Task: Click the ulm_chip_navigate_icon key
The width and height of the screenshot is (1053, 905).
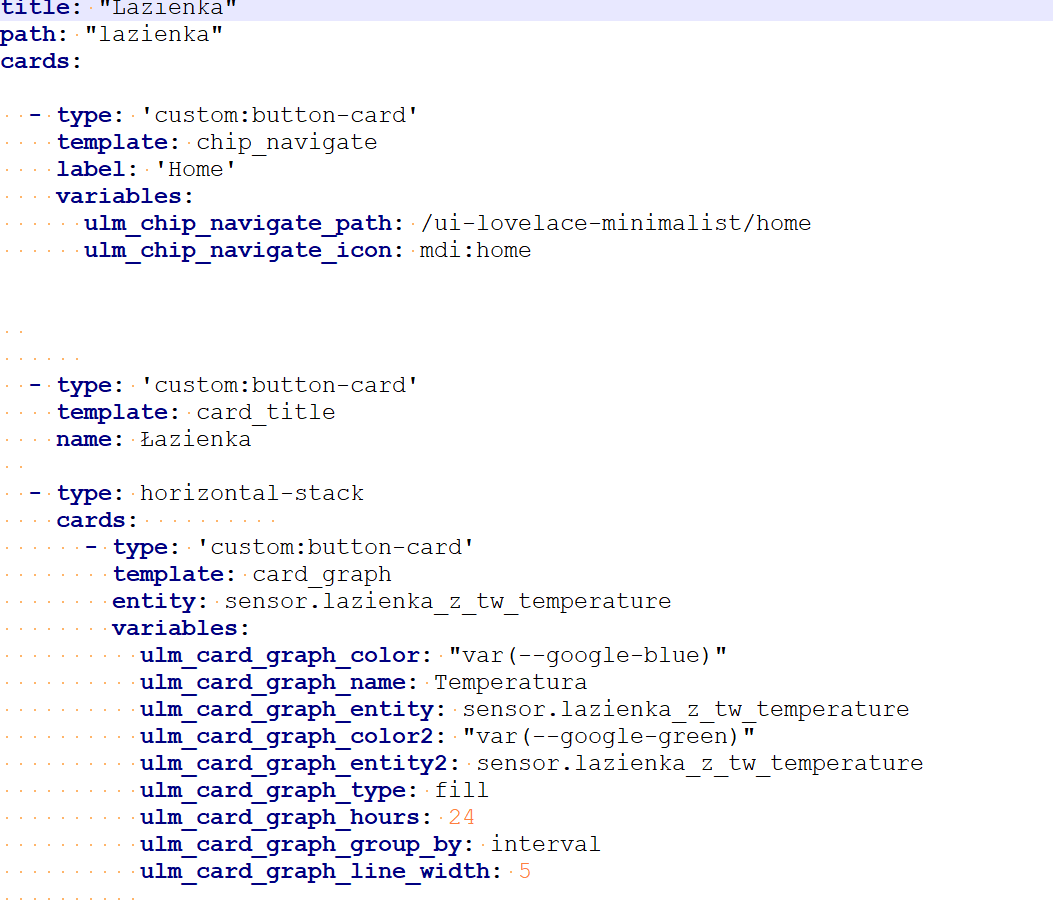Action: [x=238, y=250]
